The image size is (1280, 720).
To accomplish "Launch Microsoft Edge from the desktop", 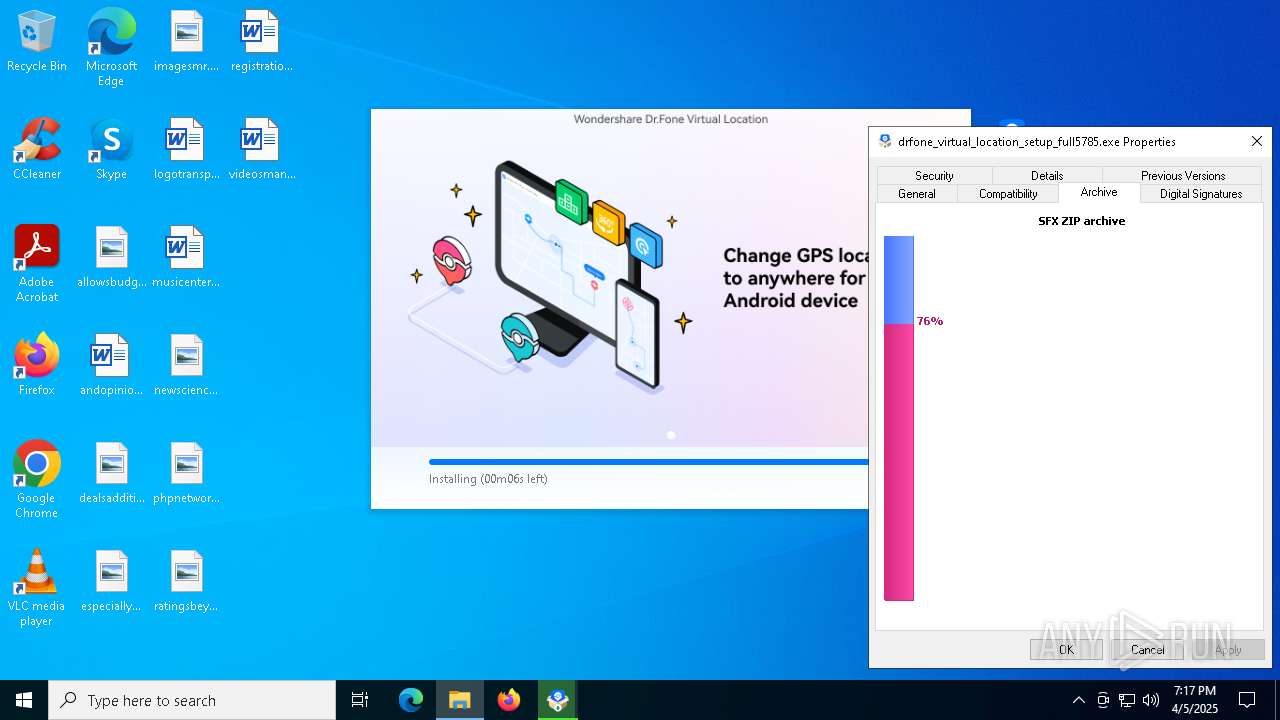I will (x=111, y=48).
